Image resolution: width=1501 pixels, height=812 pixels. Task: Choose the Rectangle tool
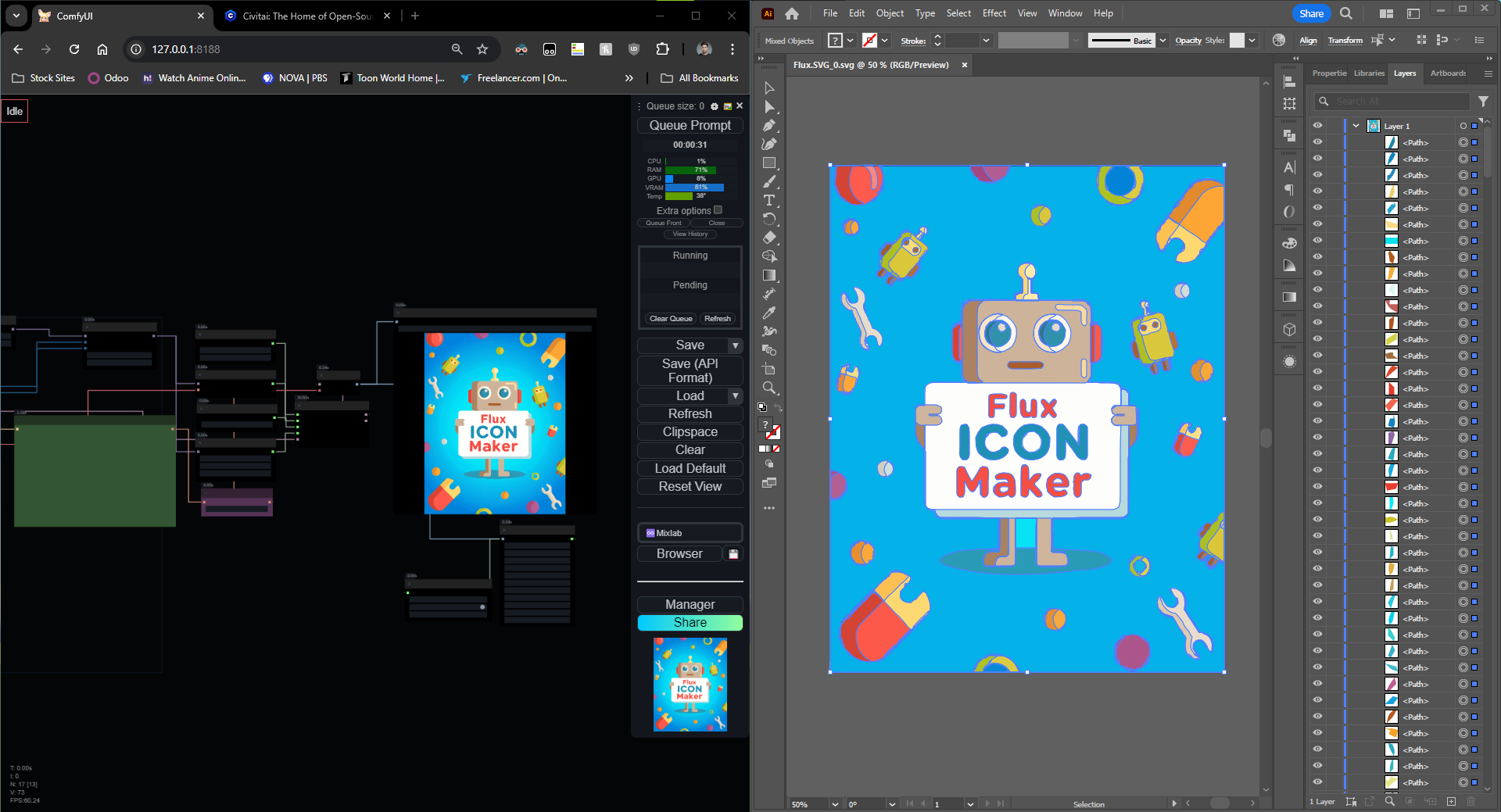point(769,163)
